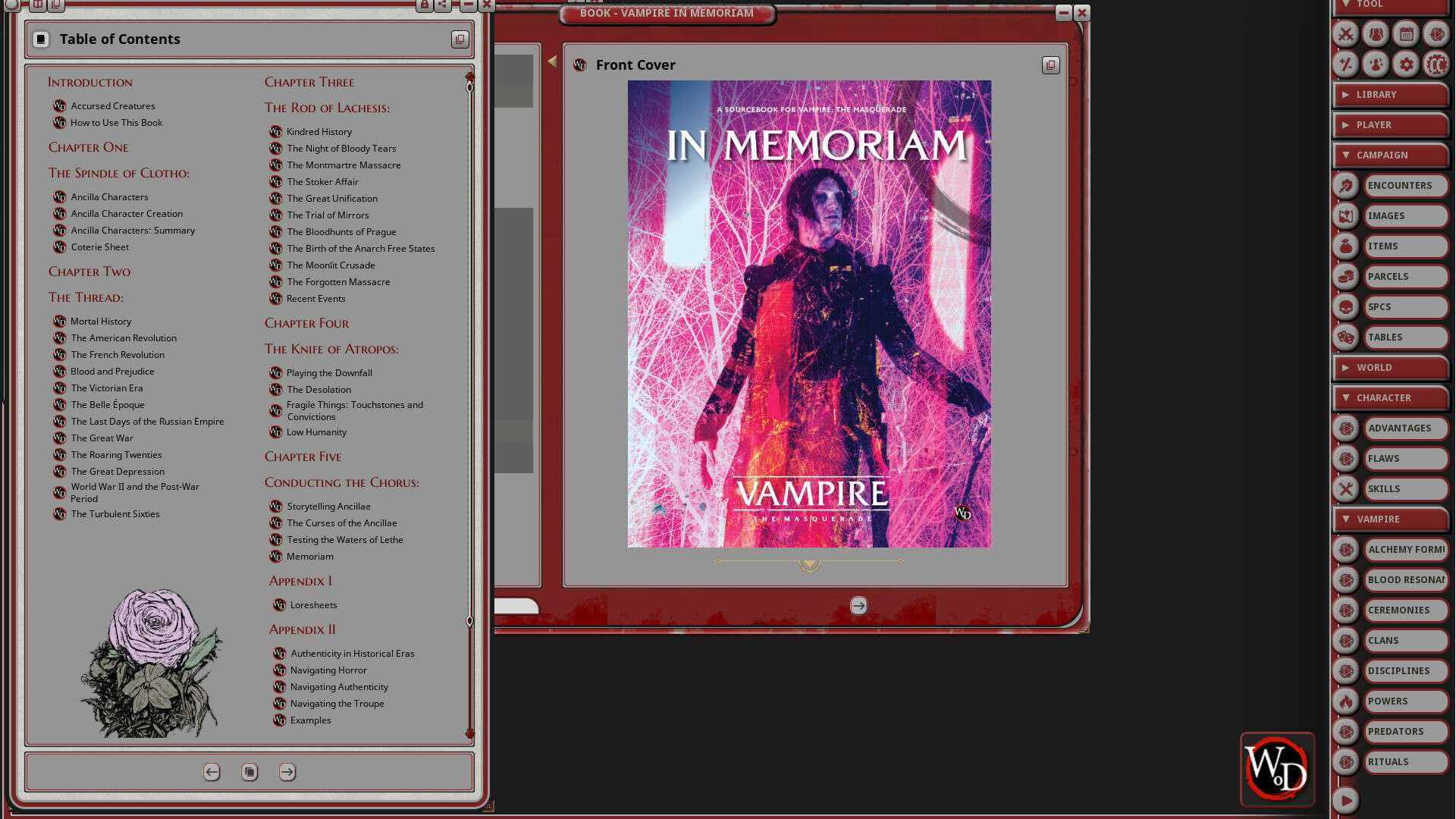Image resolution: width=1456 pixels, height=819 pixels.
Task: Expand the Player sidebar section
Action: click(1392, 124)
